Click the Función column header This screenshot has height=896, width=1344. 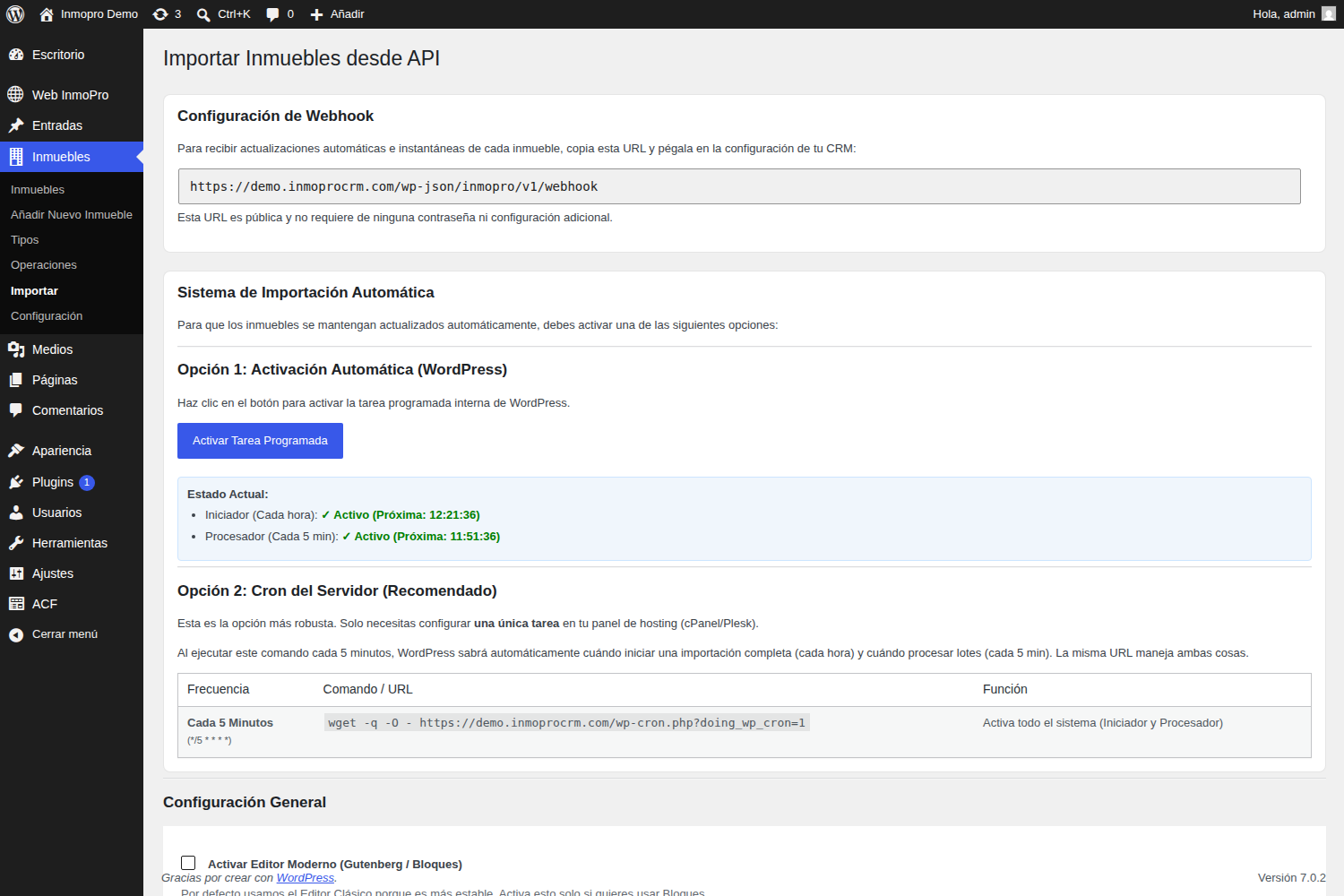tap(1004, 689)
